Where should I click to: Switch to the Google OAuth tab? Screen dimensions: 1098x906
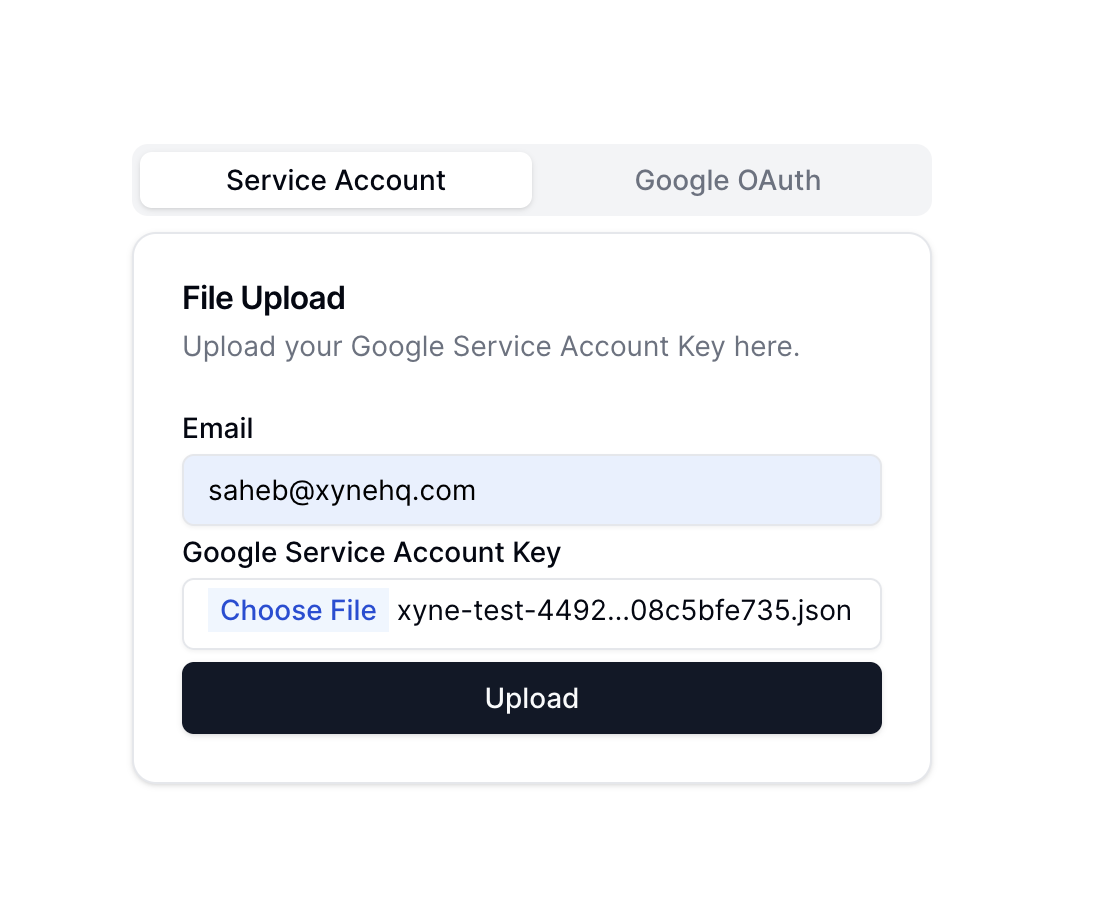[728, 180]
